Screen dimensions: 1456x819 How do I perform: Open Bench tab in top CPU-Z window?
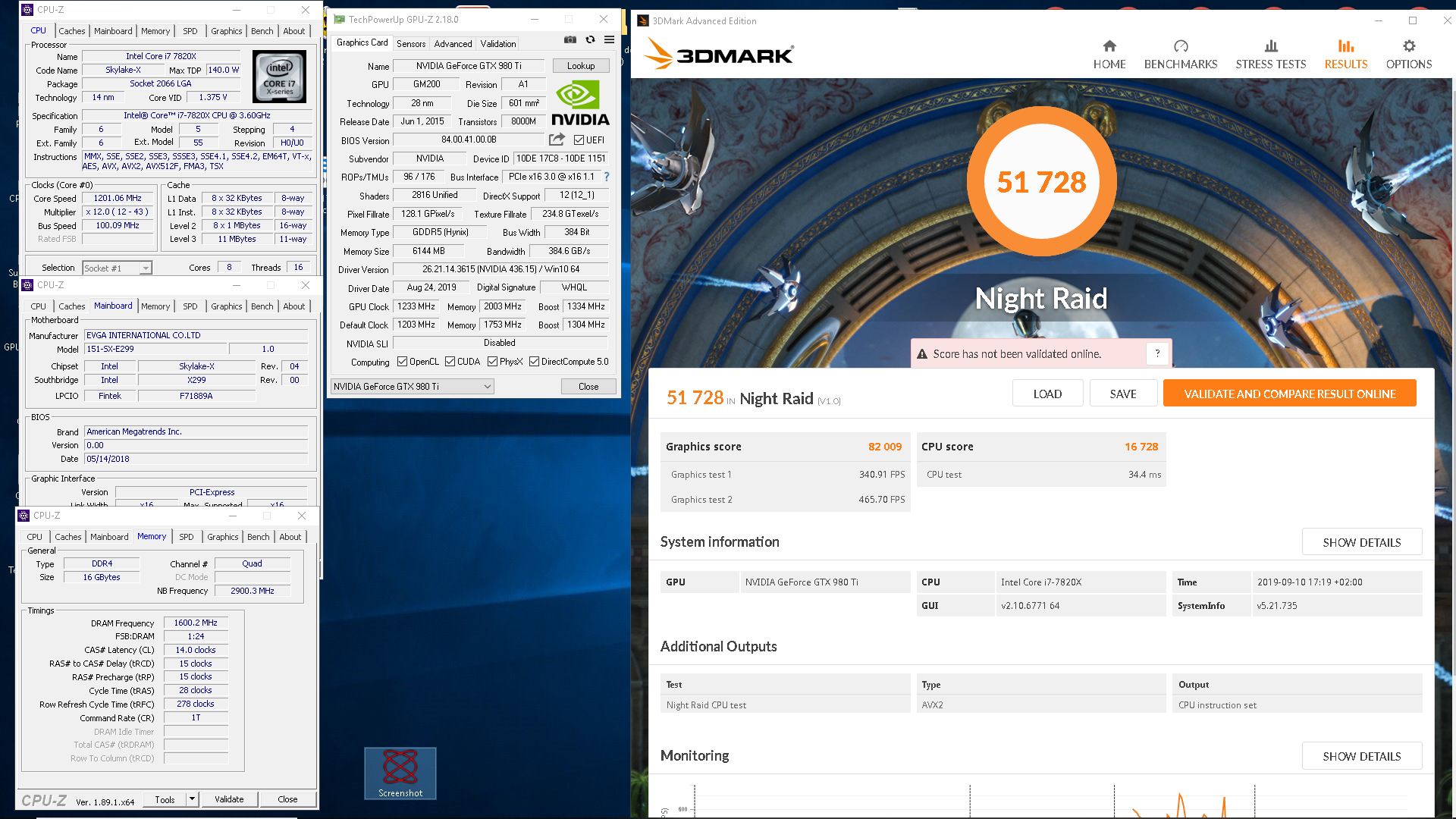[262, 31]
